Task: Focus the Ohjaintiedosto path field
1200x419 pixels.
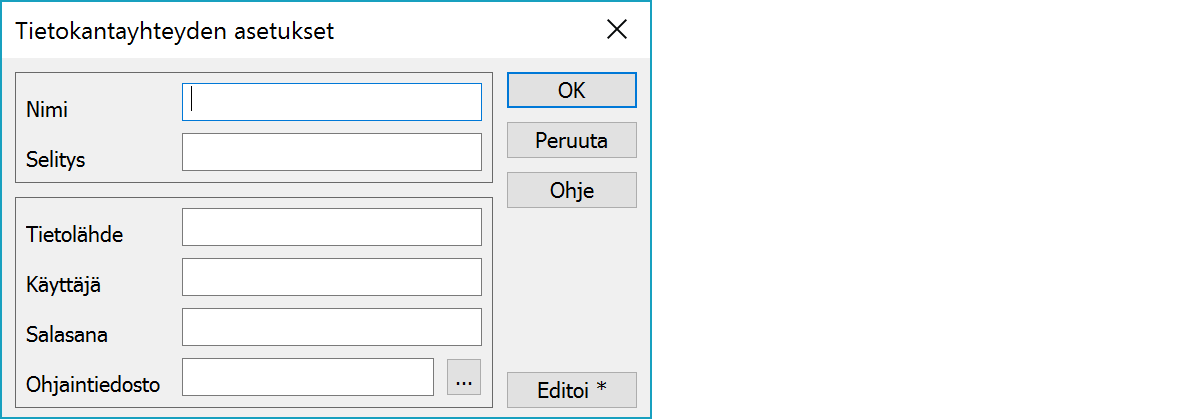Action: point(307,377)
